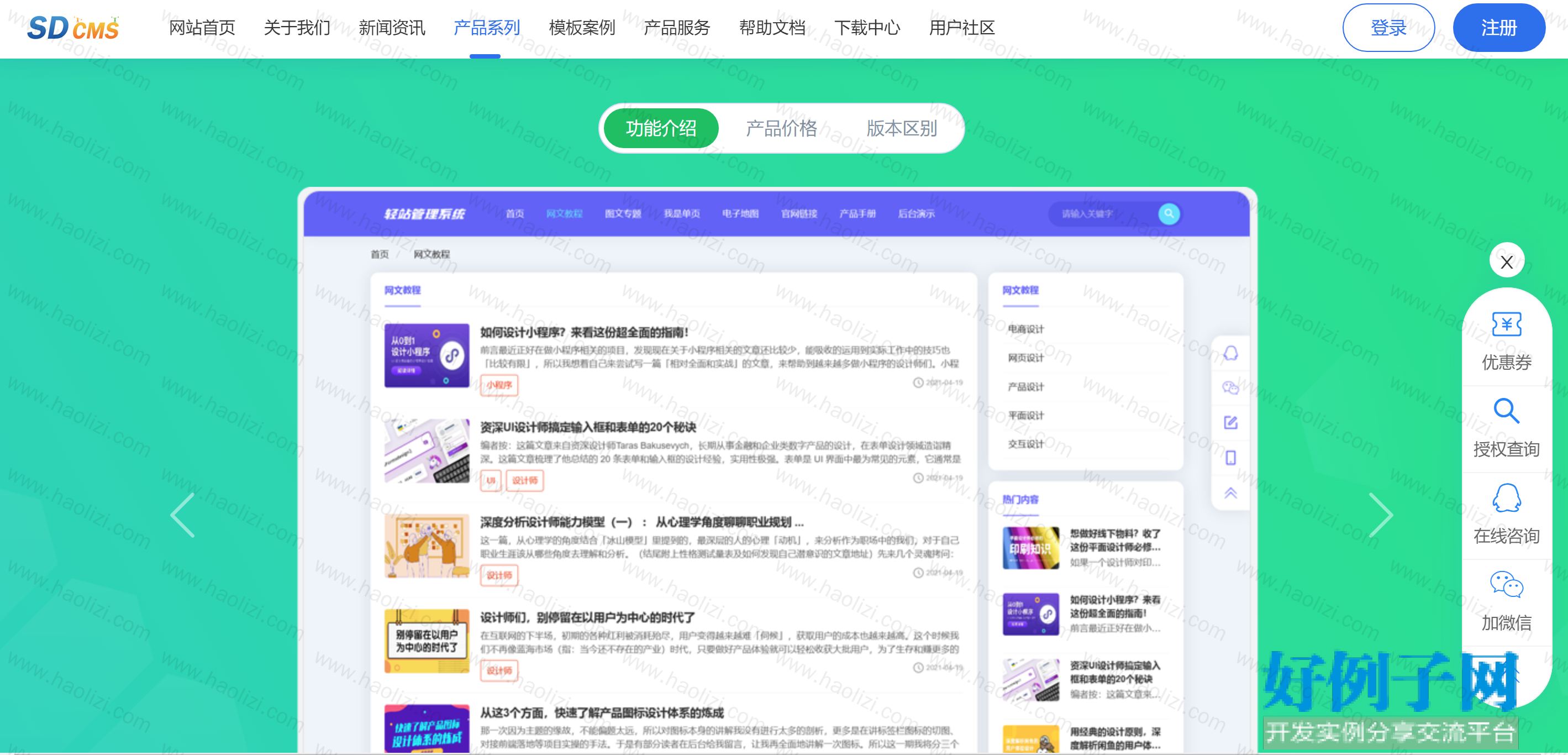Click 后台演示 in preview navigation

pos(916,214)
